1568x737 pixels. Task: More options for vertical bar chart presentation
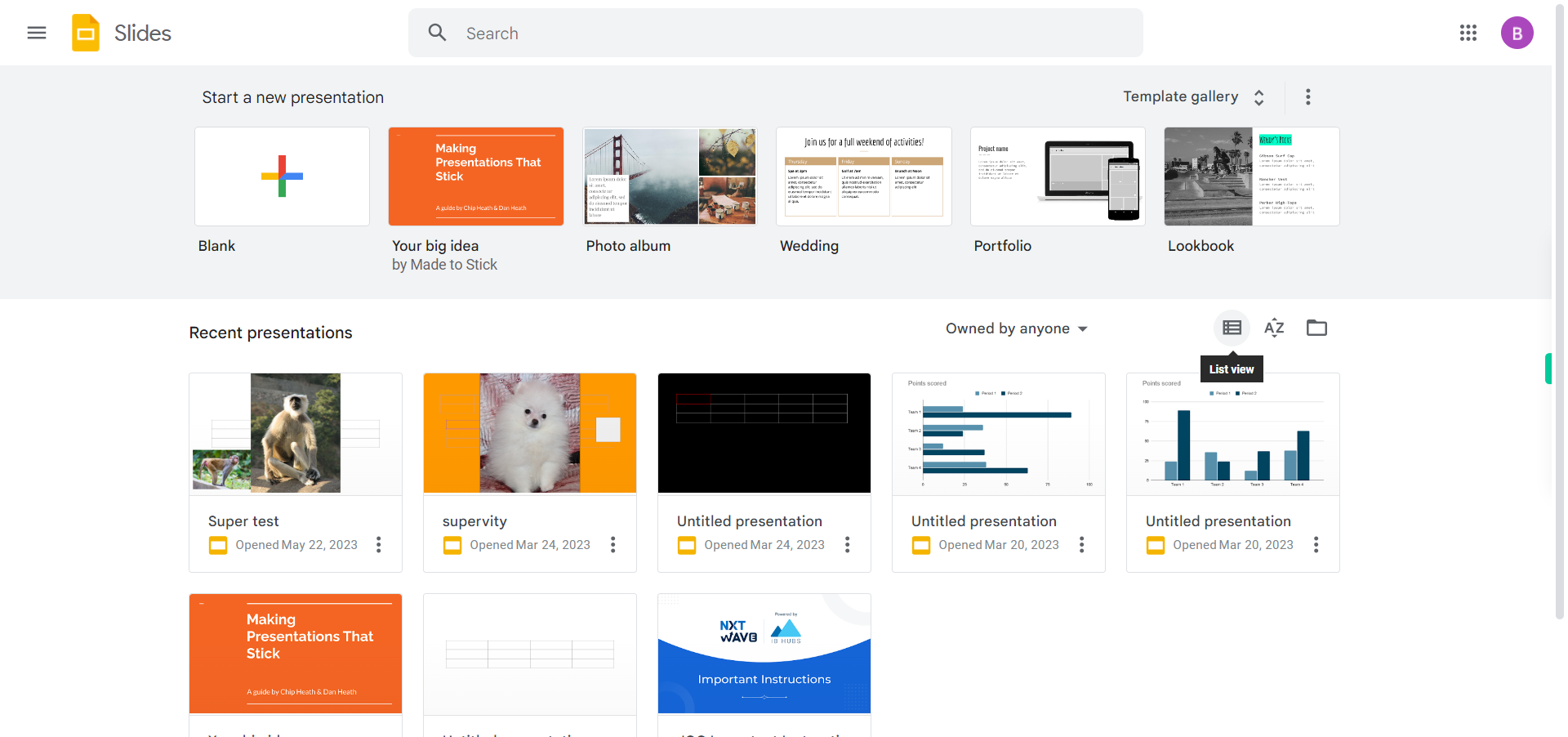tap(1316, 545)
